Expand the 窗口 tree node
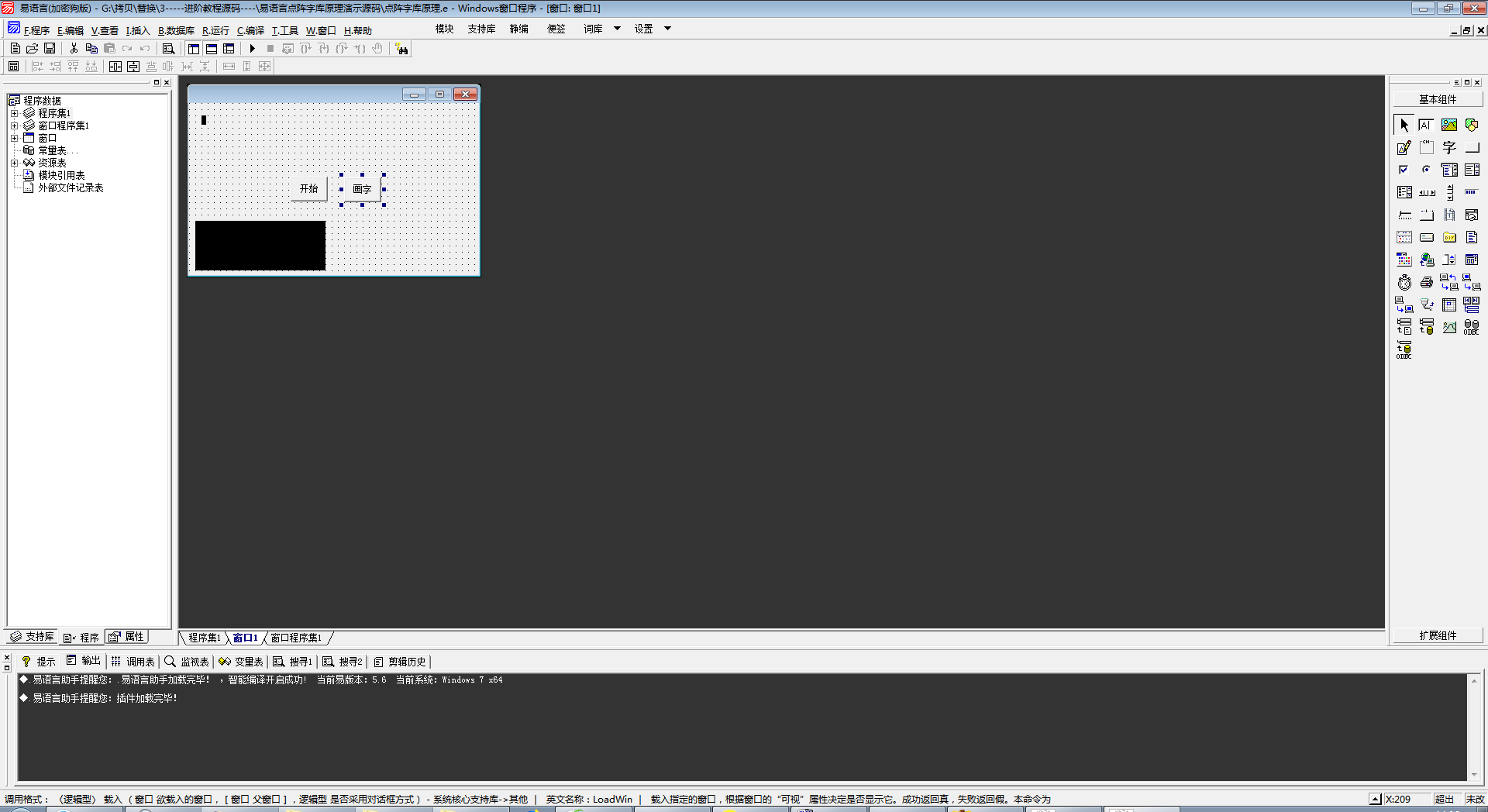The height and width of the screenshot is (812, 1488). pos(14,138)
